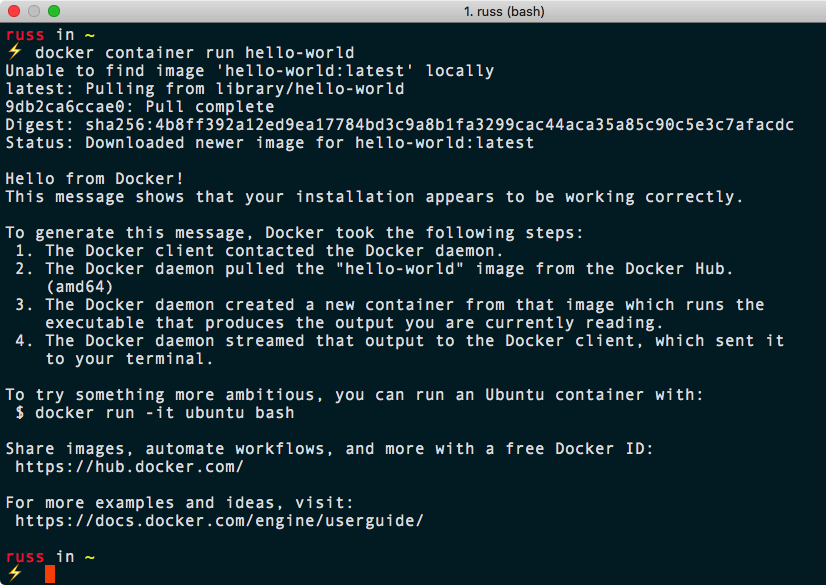The height and width of the screenshot is (585, 826).
Task: Click the tilde home directory indicator
Action: pos(86,34)
